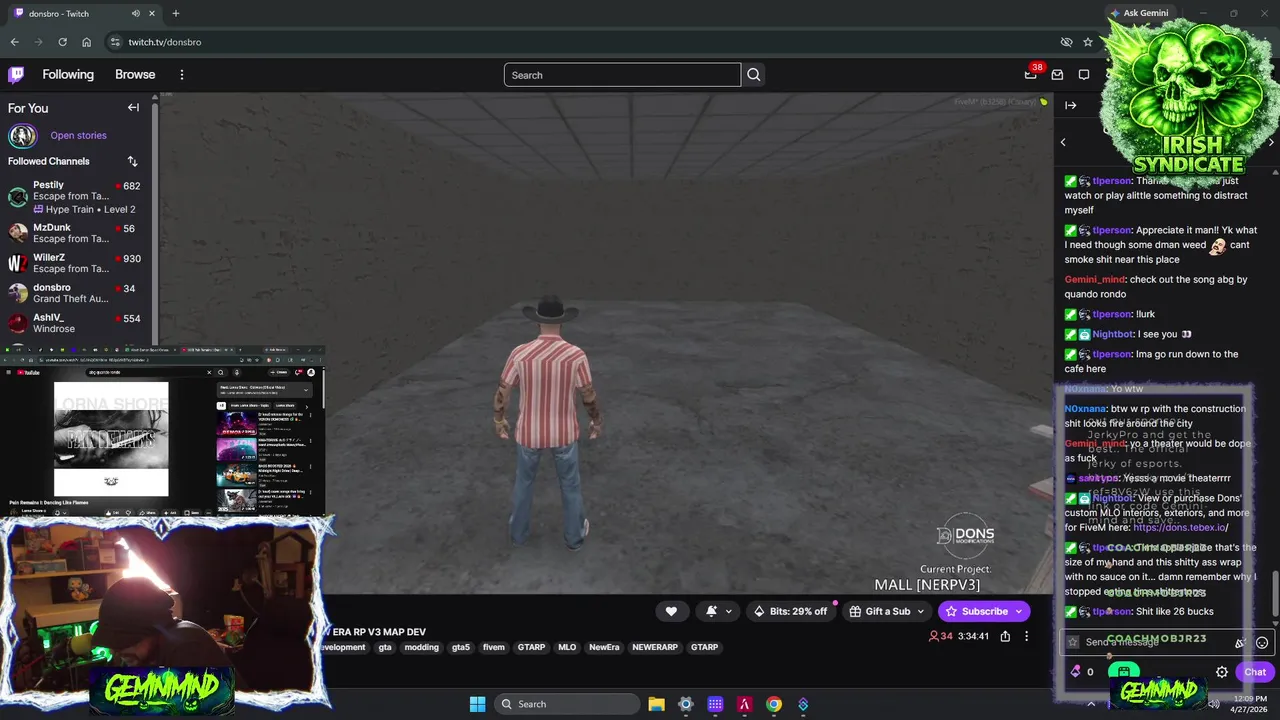The image size is (1280, 720).
Task: Show next pinned chat item arrow
Action: pyautogui.click(x=1271, y=142)
